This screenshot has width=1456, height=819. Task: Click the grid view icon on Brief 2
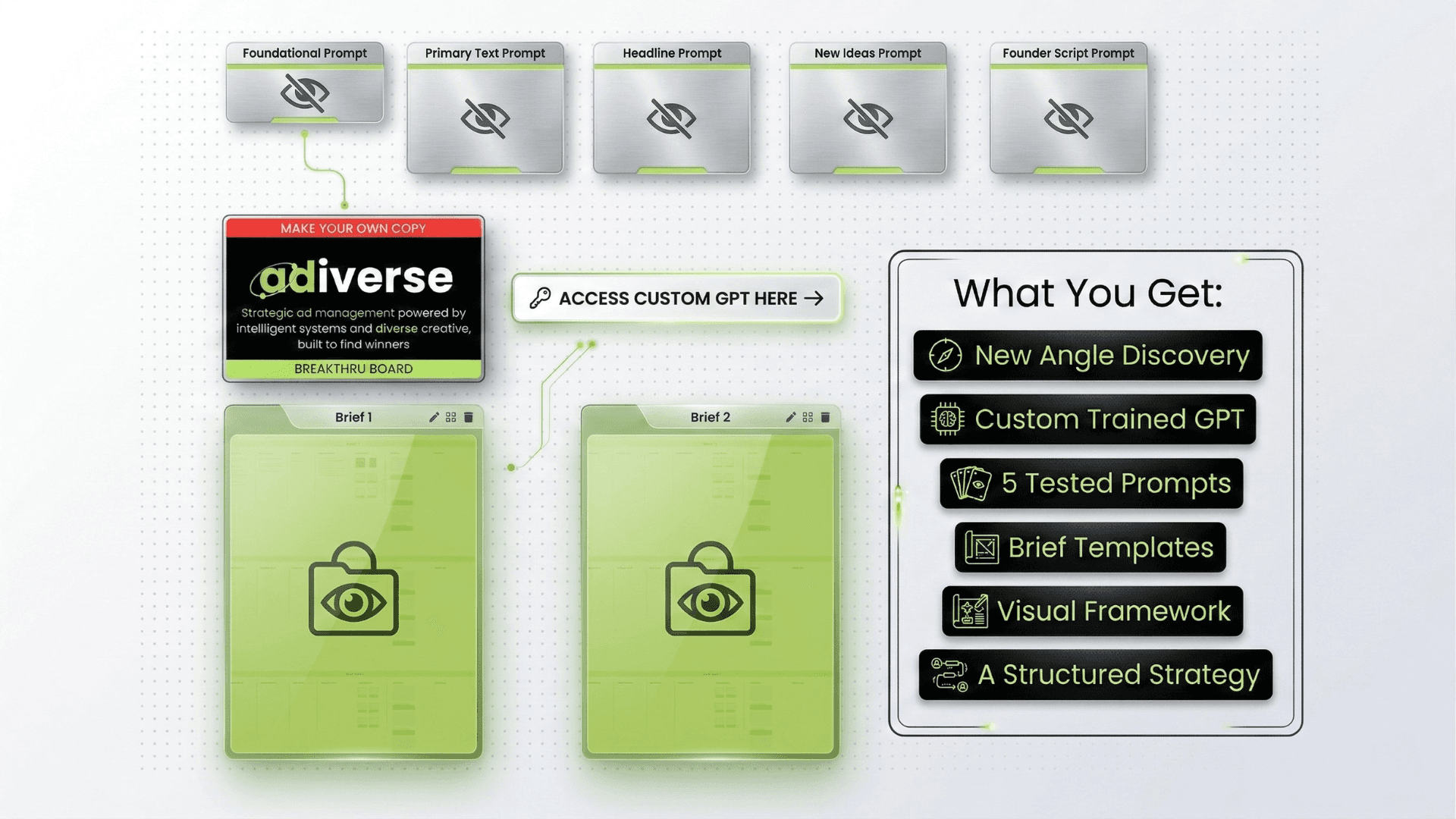[808, 417]
